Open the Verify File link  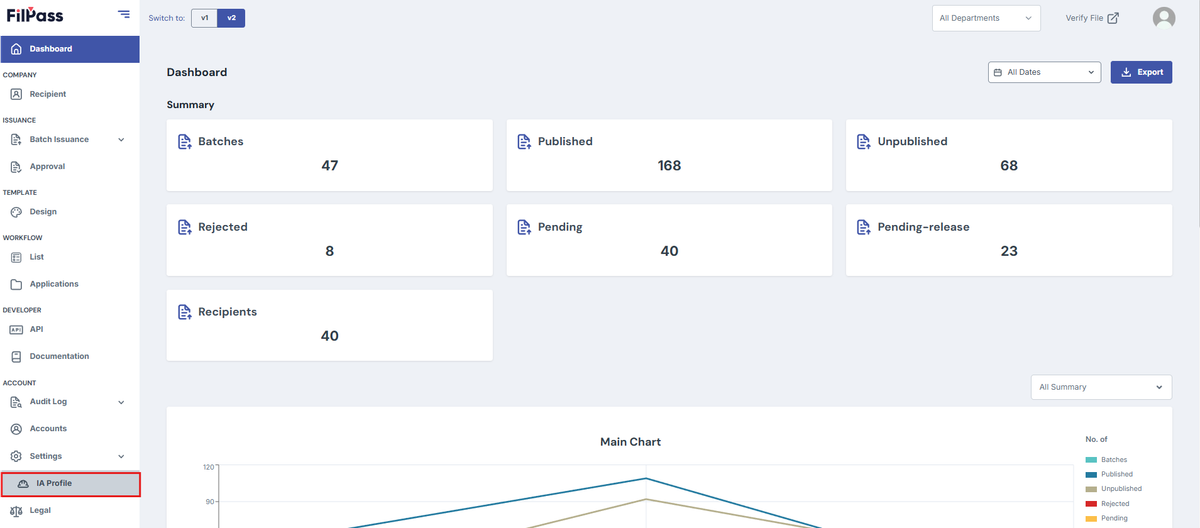tap(1092, 18)
